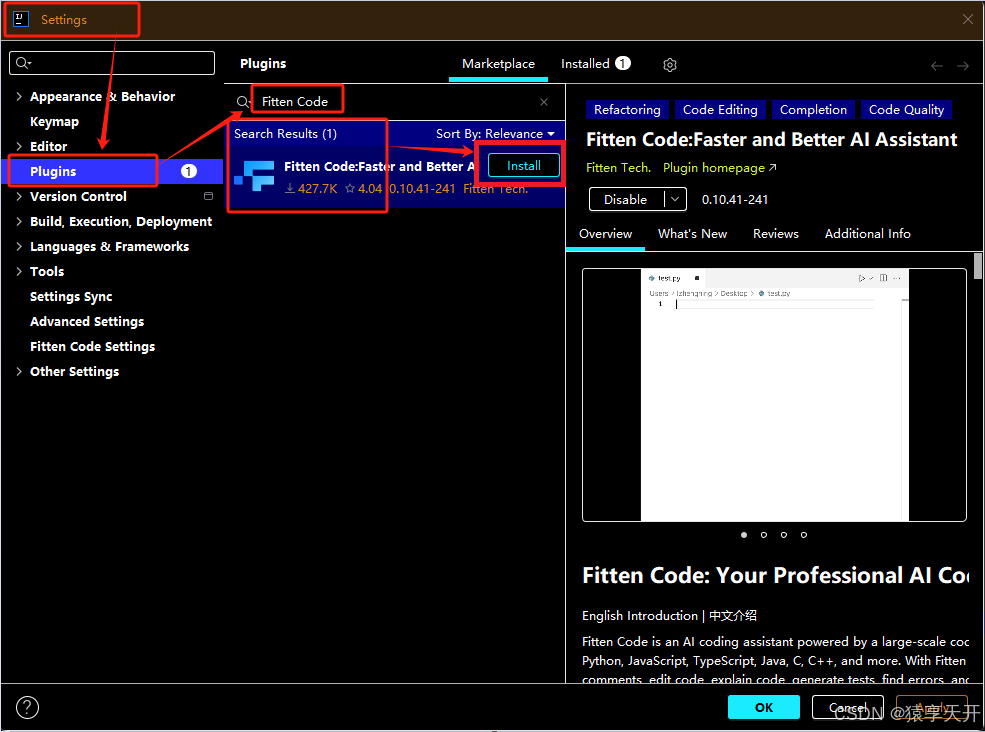Viewport: 985px width, 732px height.
Task: Click the Fitten Code plugin logo icon
Action: pos(254,177)
